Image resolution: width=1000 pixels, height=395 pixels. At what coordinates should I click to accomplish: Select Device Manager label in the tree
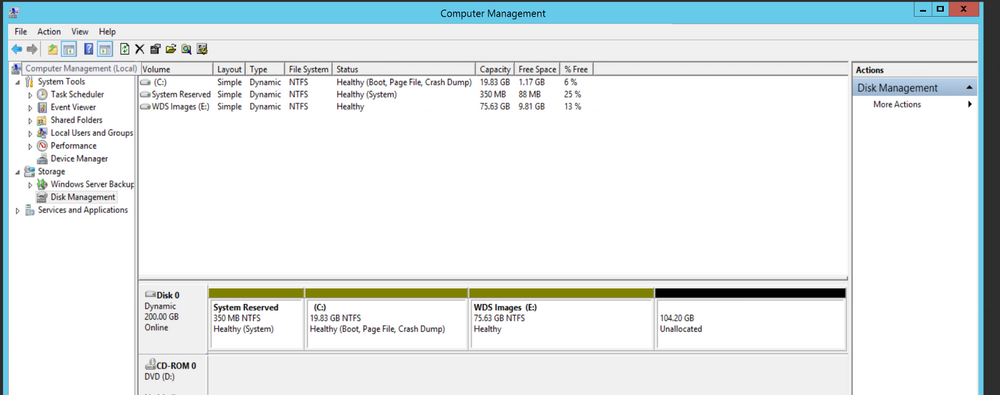79,158
